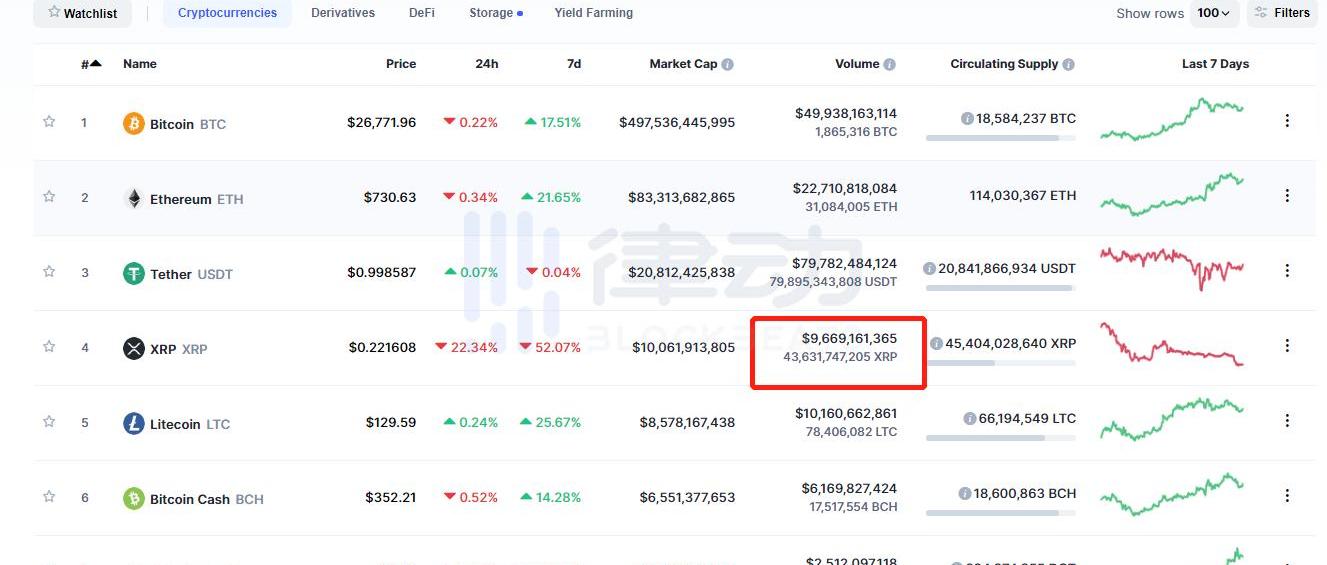Toggle the watchlist star for Ethereum
Image resolution: width=1327 pixels, height=565 pixels.
click(49, 197)
